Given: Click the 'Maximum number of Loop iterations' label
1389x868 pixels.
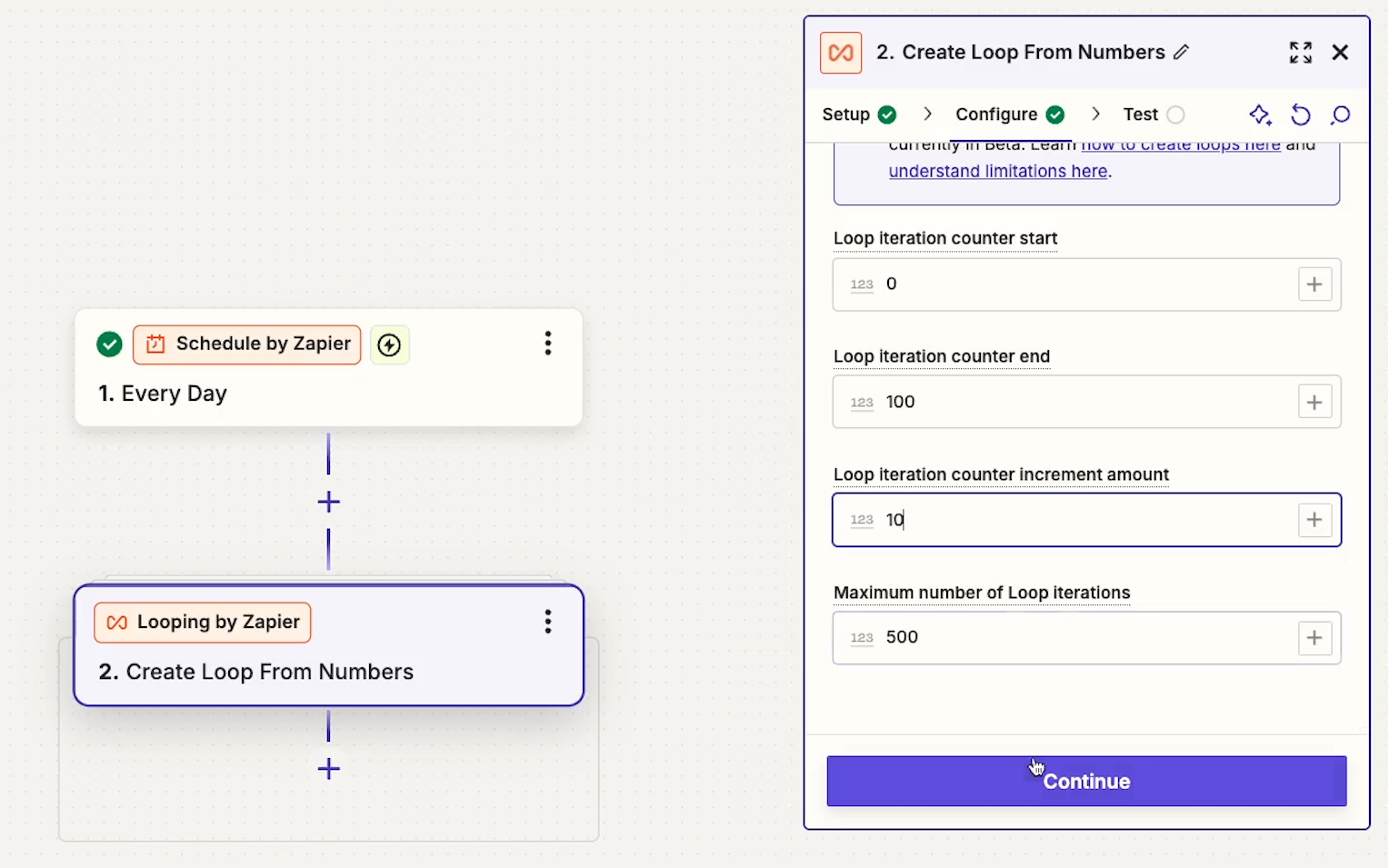Looking at the screenshot, I should pyautogui.click(x=982, y=593).
